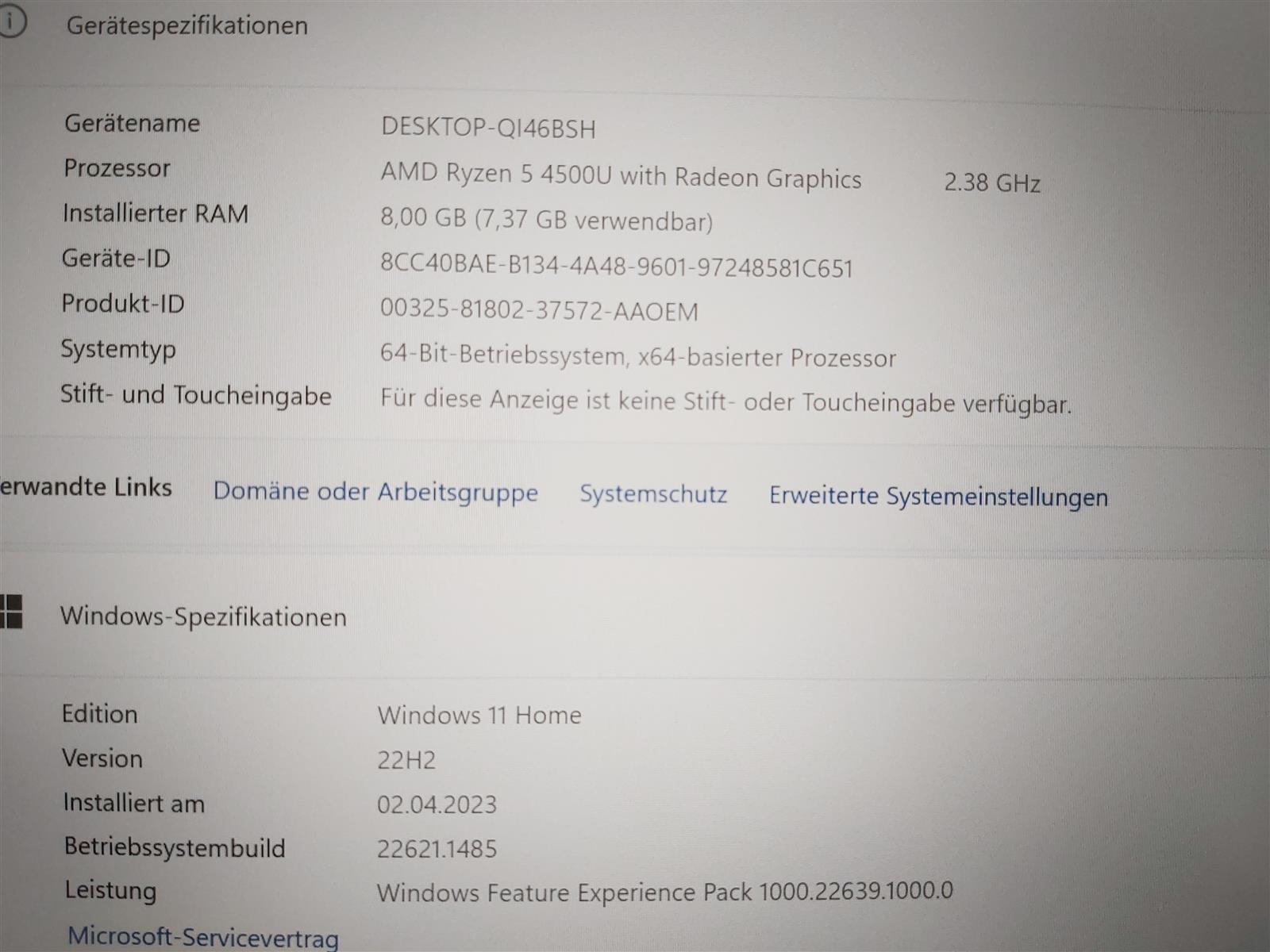The width and height of the screenshot is (1270, 952).
Task: Click the Windows 11 Home edition value
Action: [479, 715]
